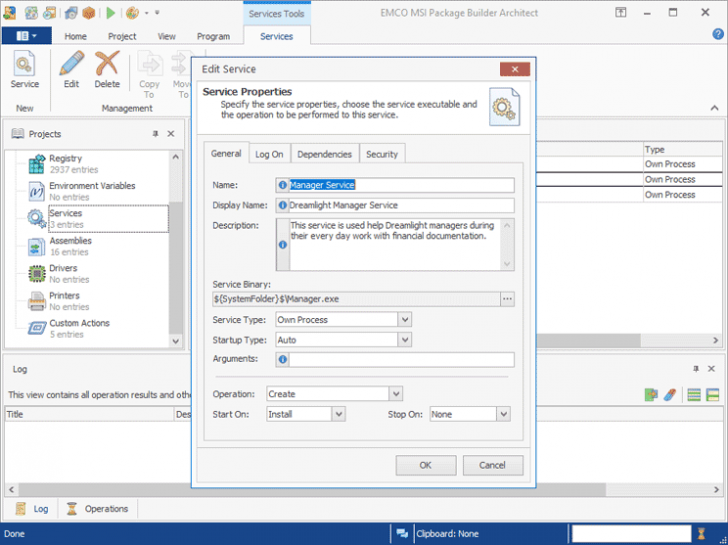This screenshot has width=728, height=545.
Task: Select the Custom Actions icon in Projects
Action: tap(37, 328)
